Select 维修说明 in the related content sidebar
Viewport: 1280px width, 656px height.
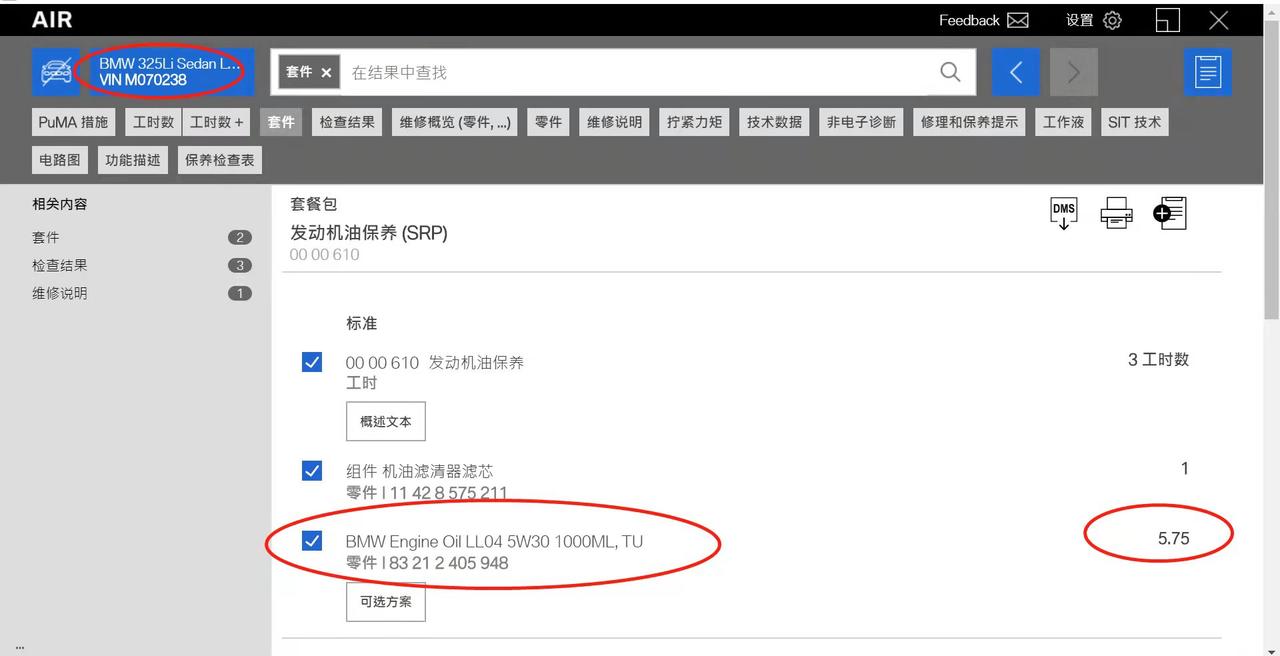coord(141,293)
